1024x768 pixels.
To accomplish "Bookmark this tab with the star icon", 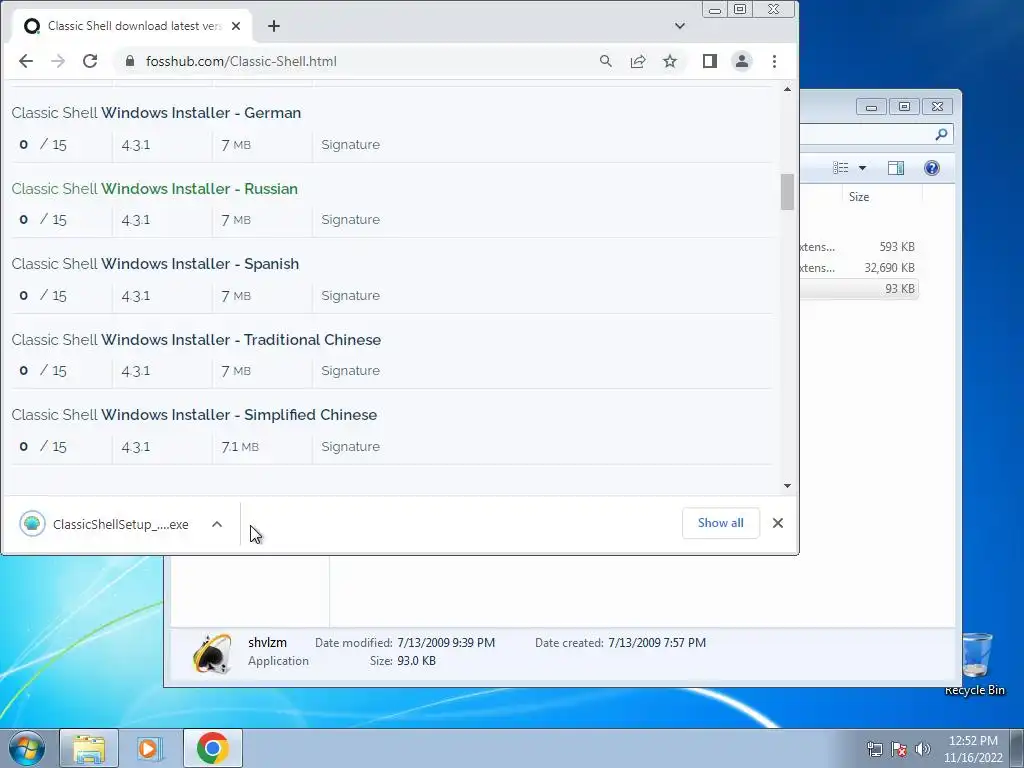I will [670, 61].
